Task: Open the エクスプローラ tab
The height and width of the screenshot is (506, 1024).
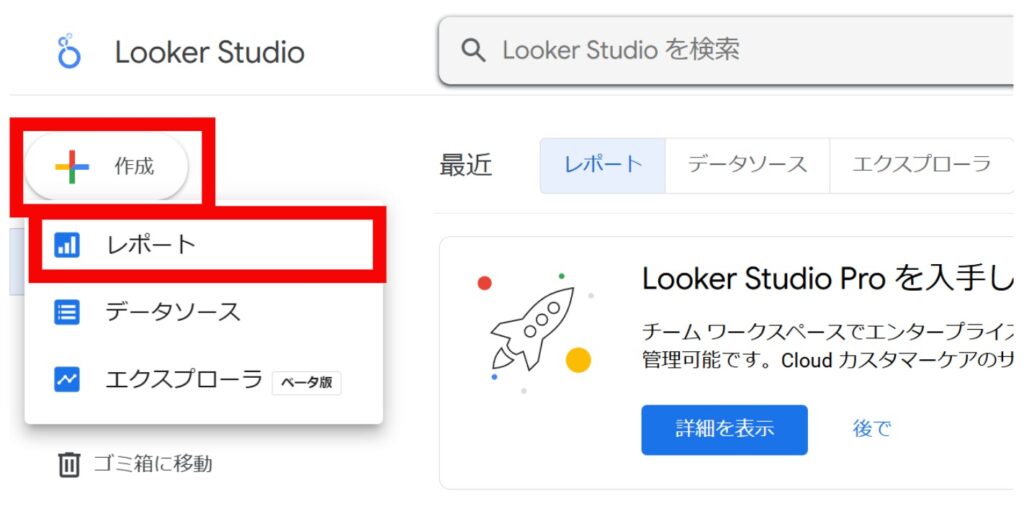Action: pyautogui.click(x=920, y=165)
